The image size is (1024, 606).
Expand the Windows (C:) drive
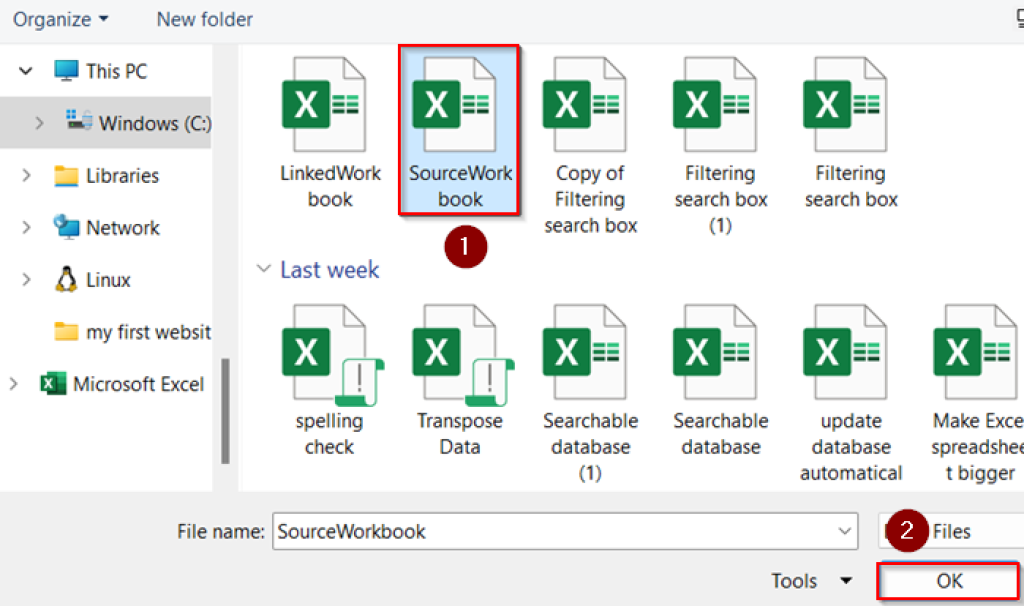coord(38,122)
